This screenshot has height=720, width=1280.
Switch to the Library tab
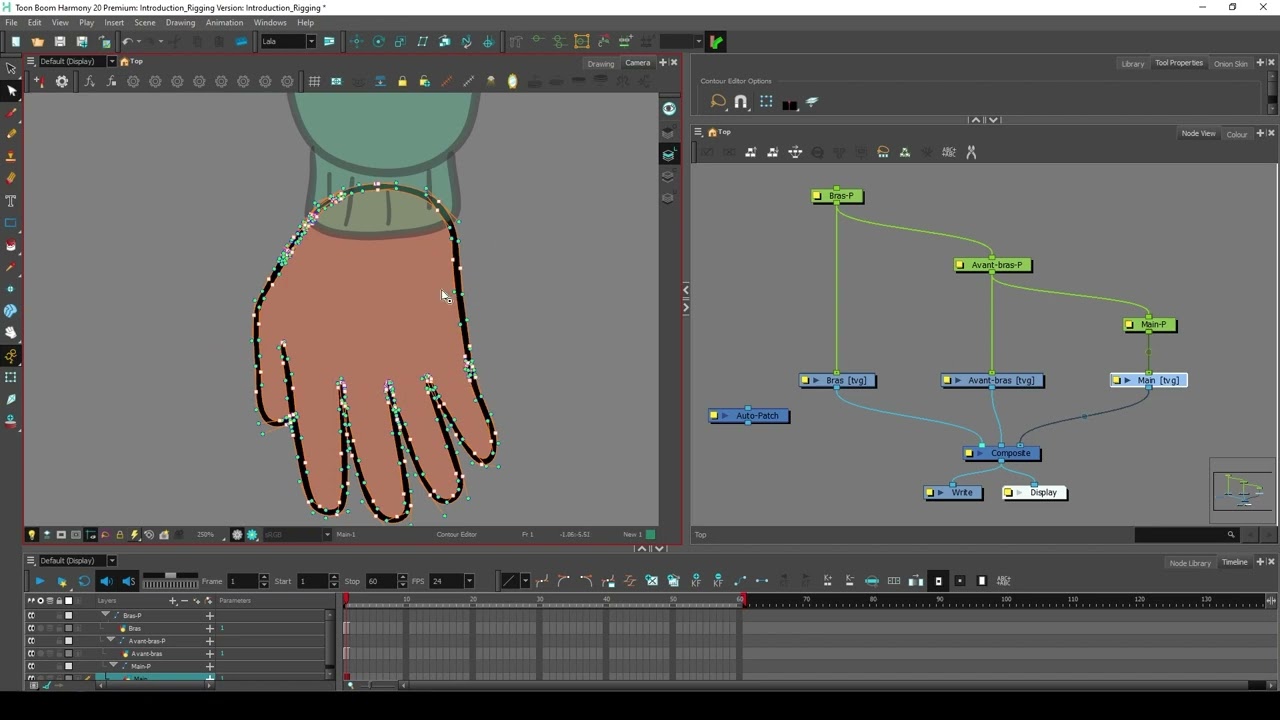1133,63
